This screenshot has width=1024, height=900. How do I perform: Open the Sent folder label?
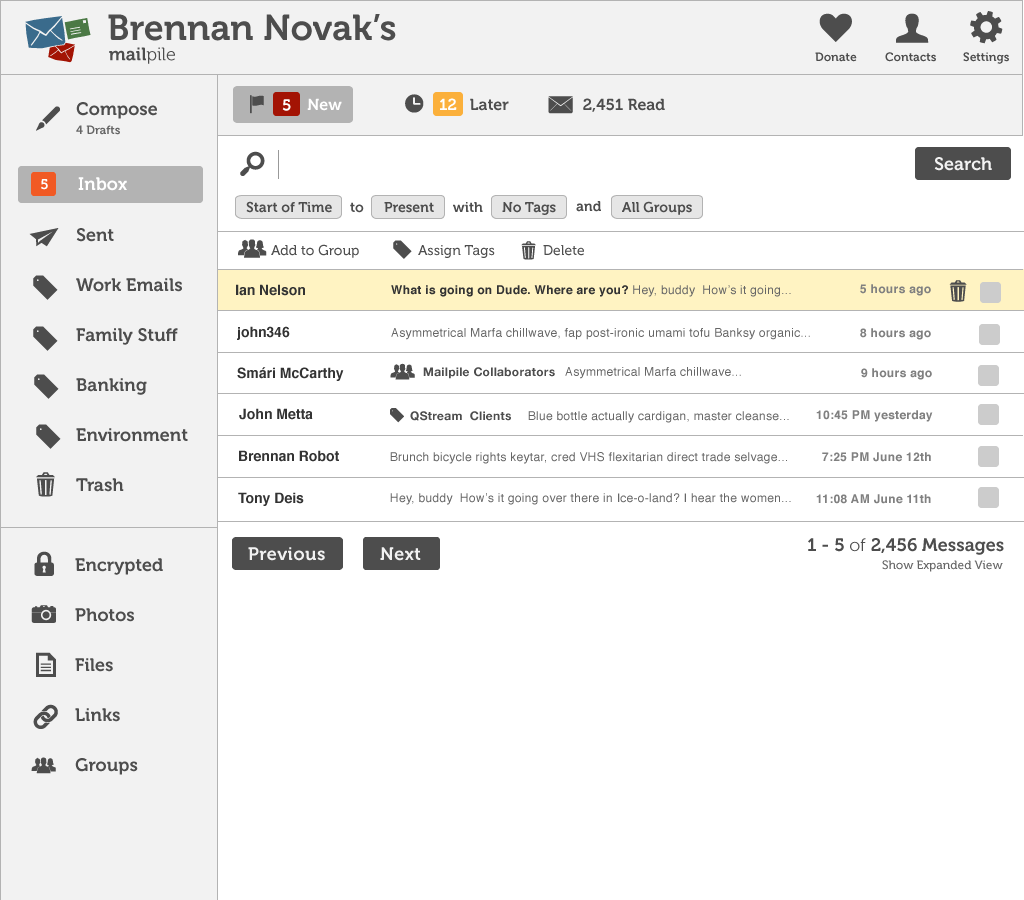[x=95, y=235]
